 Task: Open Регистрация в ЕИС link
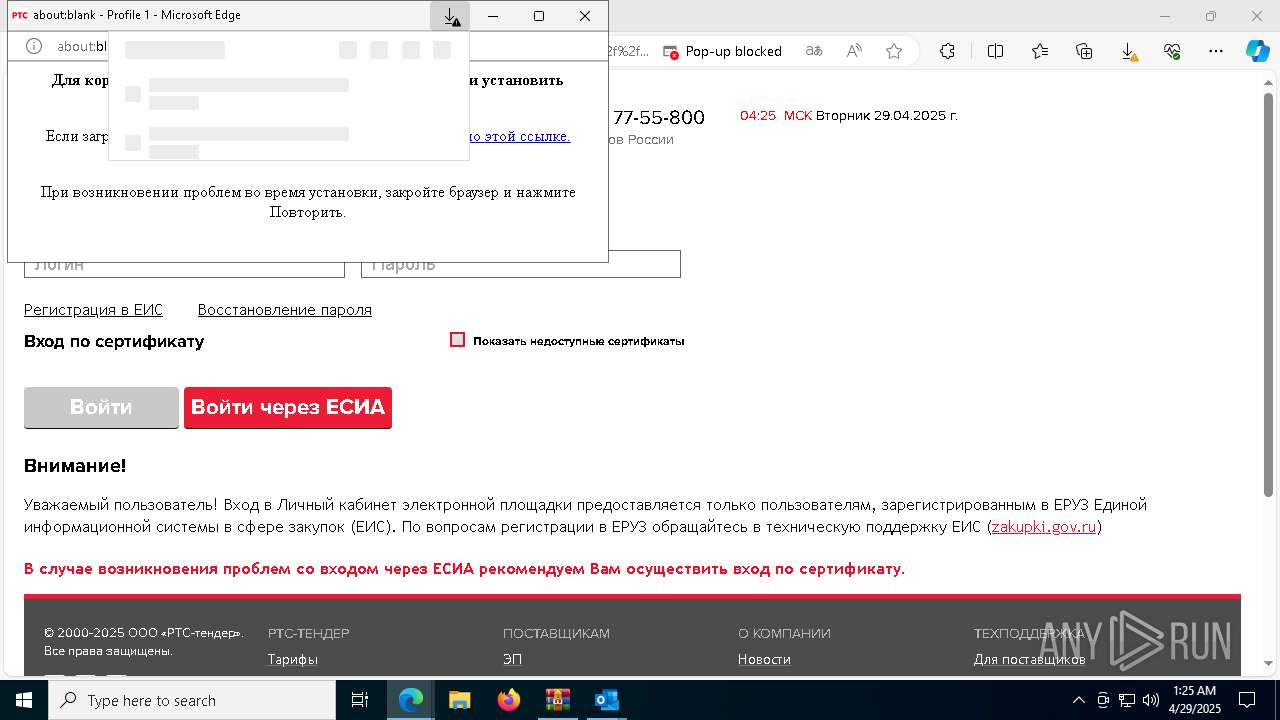coord(93,310)
